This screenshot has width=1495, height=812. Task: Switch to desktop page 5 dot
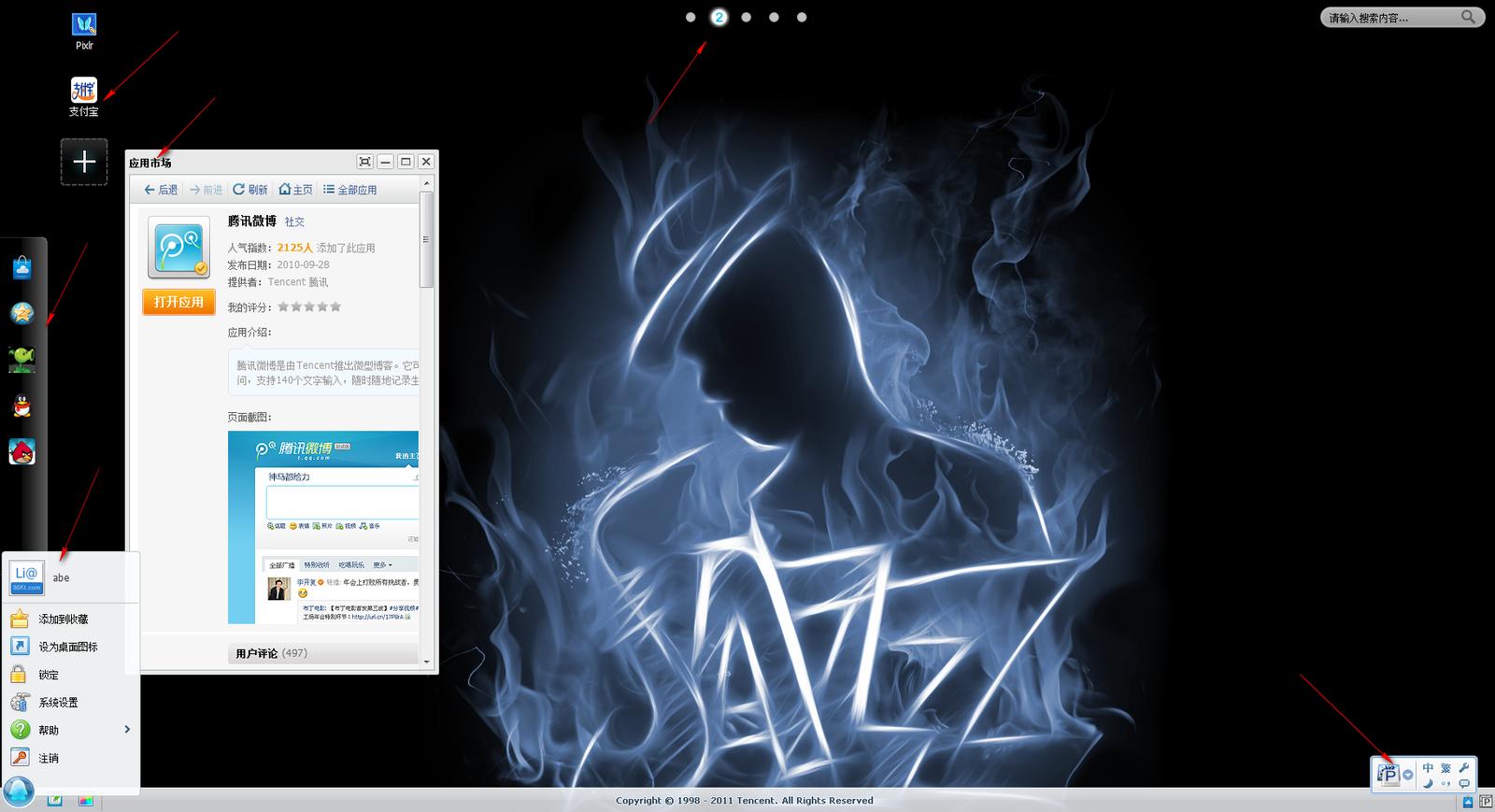click(x=802, y=17)
